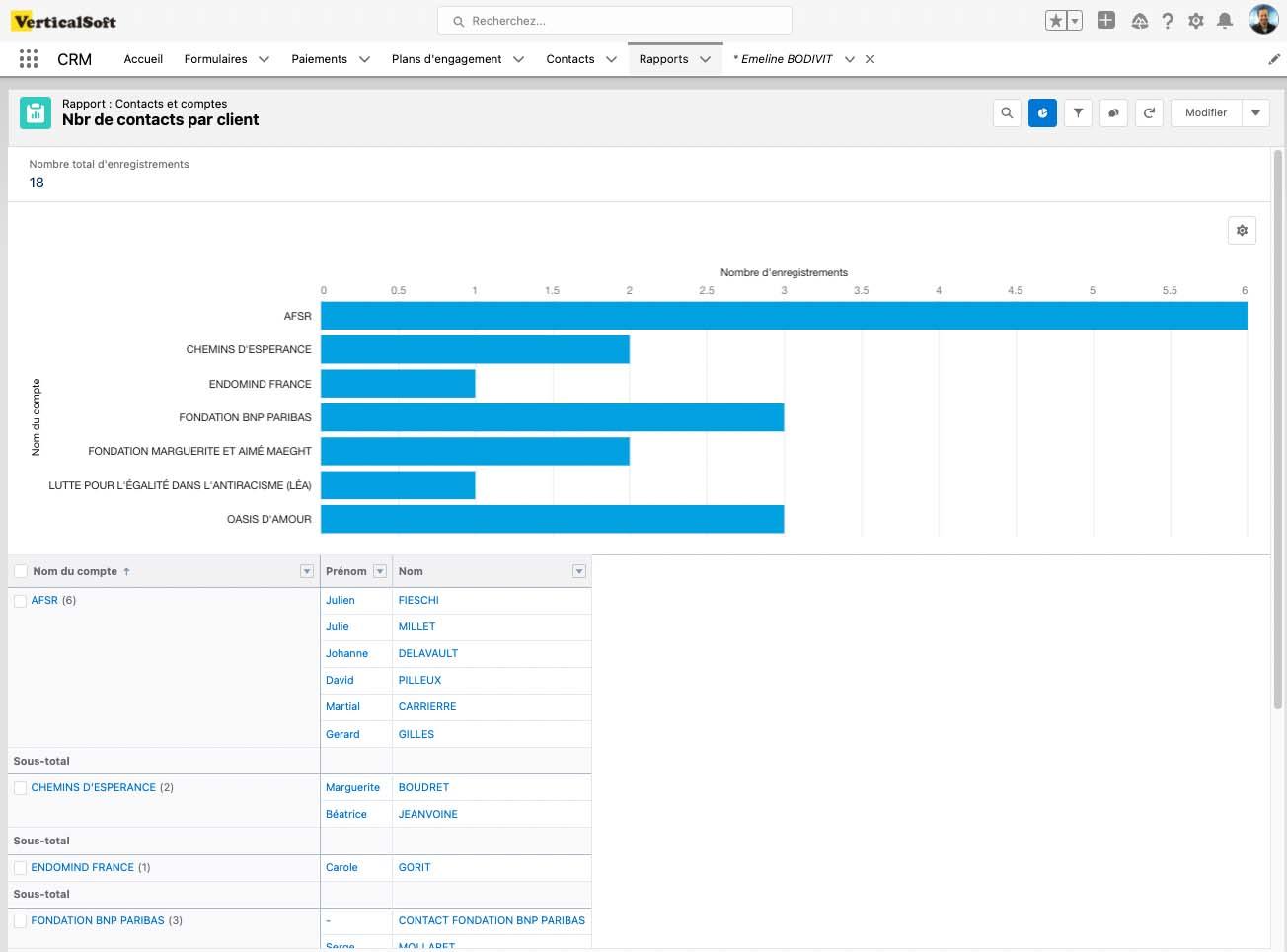1287x952 pixels.
Task: Click the sort arrow on Nom du compte
Action: click(126, 572)
